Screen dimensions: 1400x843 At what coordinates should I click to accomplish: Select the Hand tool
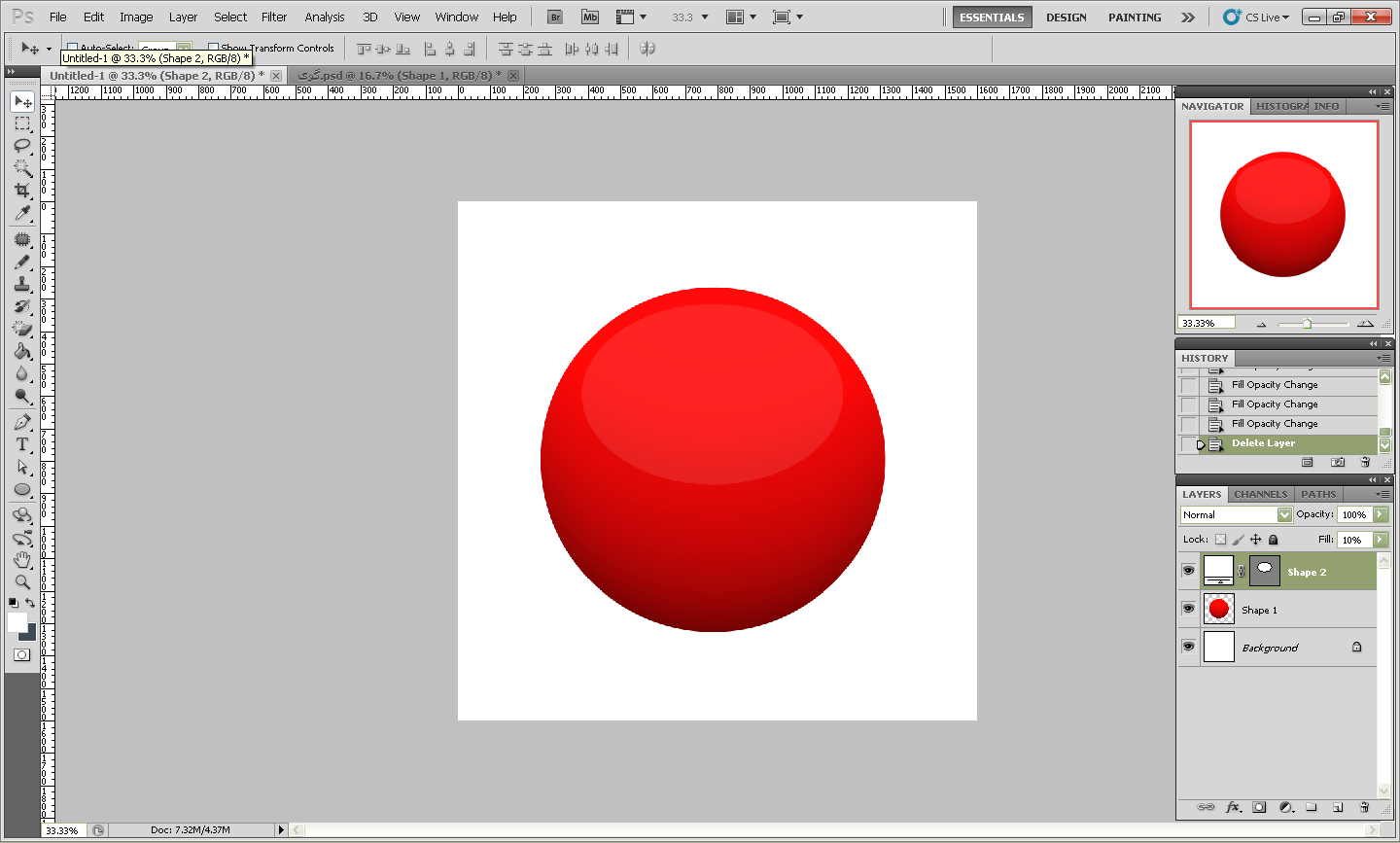click(22, 559)
